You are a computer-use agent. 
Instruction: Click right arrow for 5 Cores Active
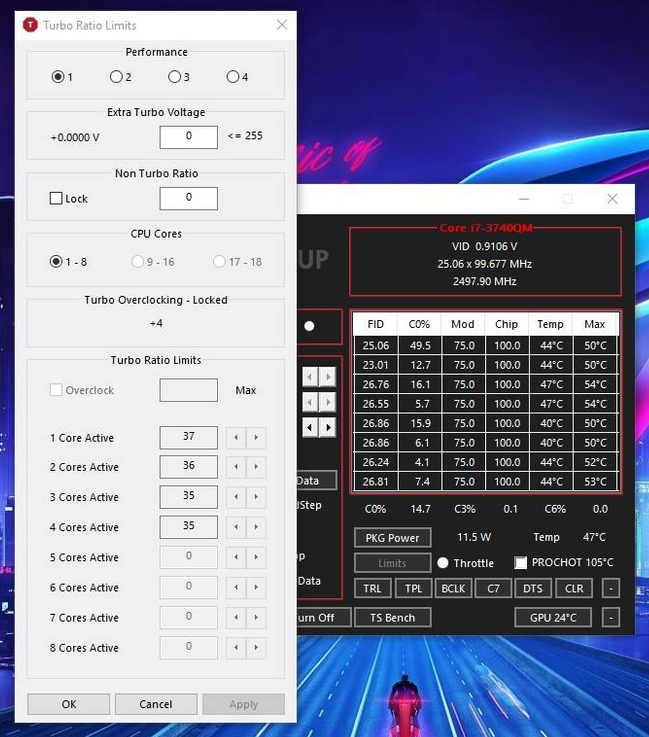(x=256, y=557)
